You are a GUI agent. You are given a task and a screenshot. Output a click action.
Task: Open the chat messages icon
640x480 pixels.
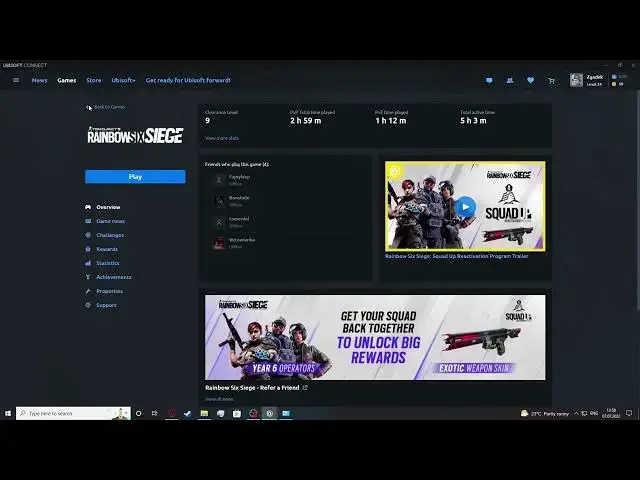coord(489,80)
